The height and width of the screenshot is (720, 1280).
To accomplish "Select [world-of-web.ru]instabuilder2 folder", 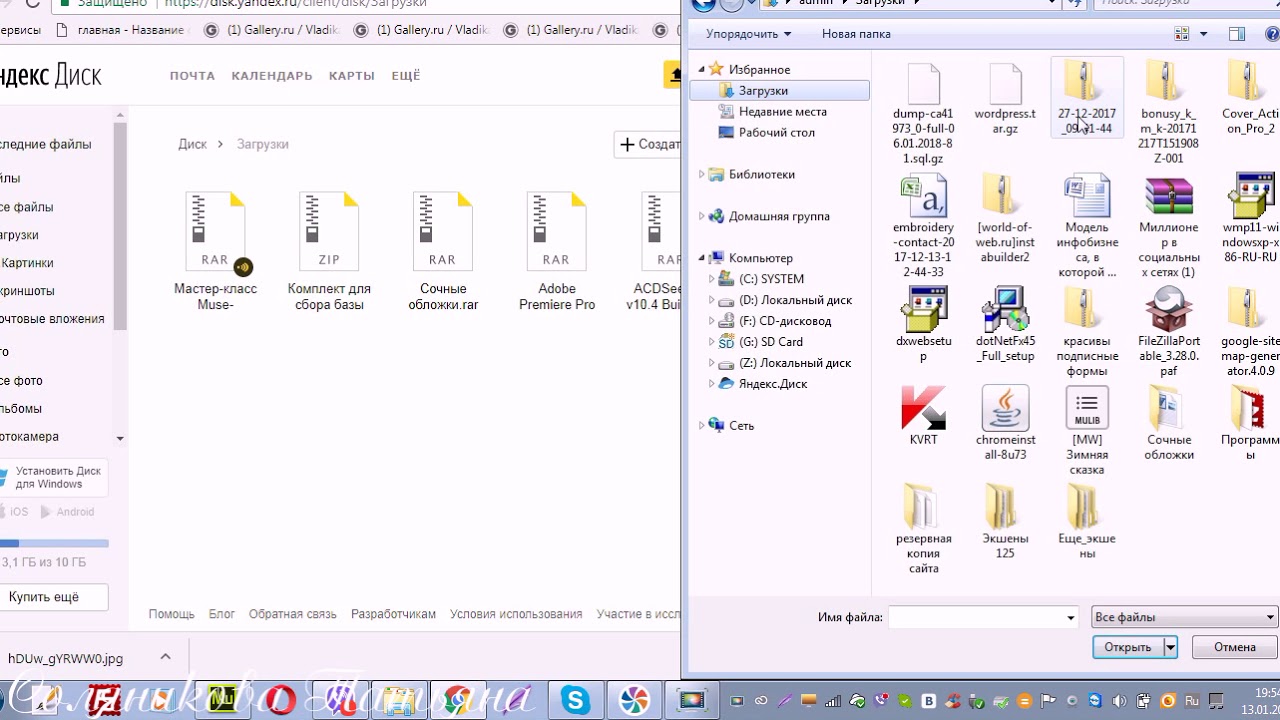I will tap(1005, 220).
